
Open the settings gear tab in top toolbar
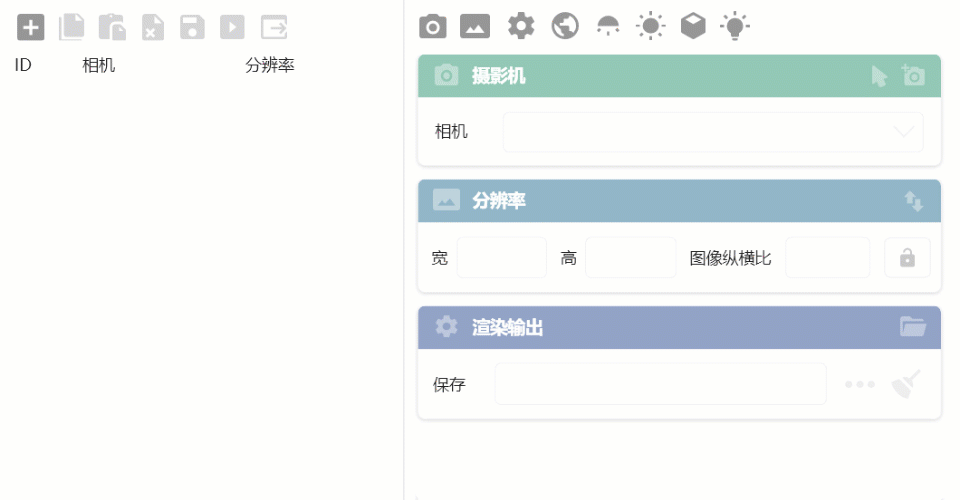521,26
